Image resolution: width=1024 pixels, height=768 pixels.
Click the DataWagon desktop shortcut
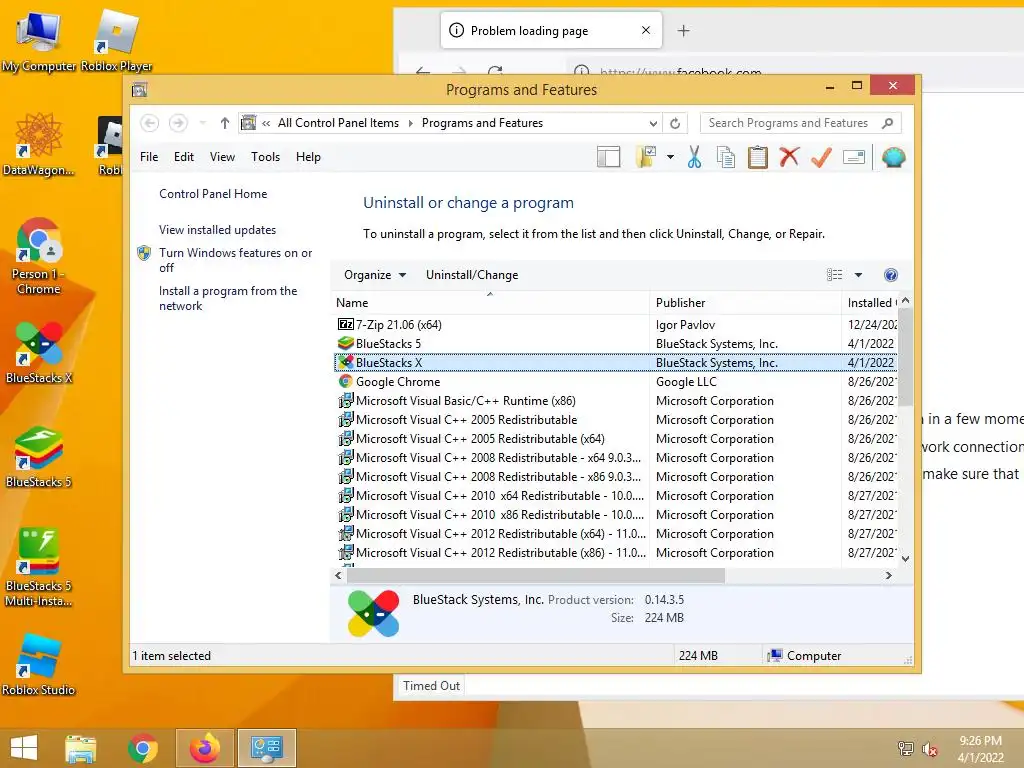click(x=39, y=144)
